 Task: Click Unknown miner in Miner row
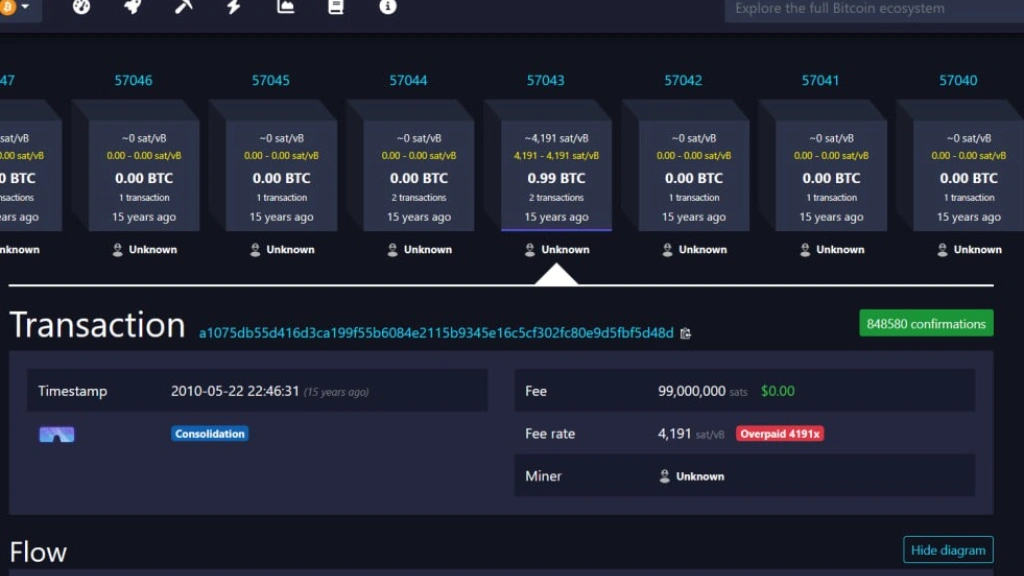click(700, 477)
